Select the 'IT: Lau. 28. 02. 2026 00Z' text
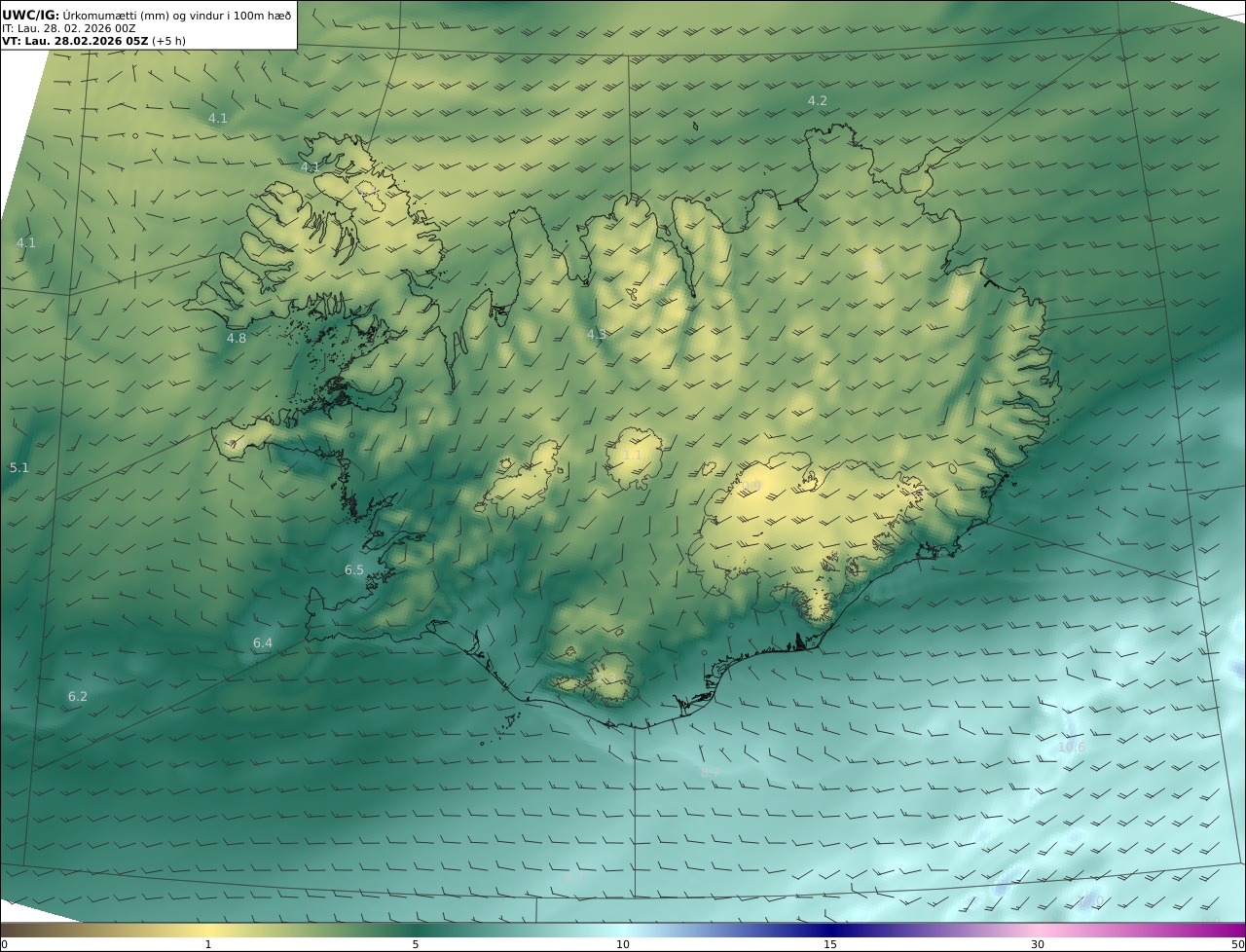Screen dimensions: 1246x952 tap(69, 28)
